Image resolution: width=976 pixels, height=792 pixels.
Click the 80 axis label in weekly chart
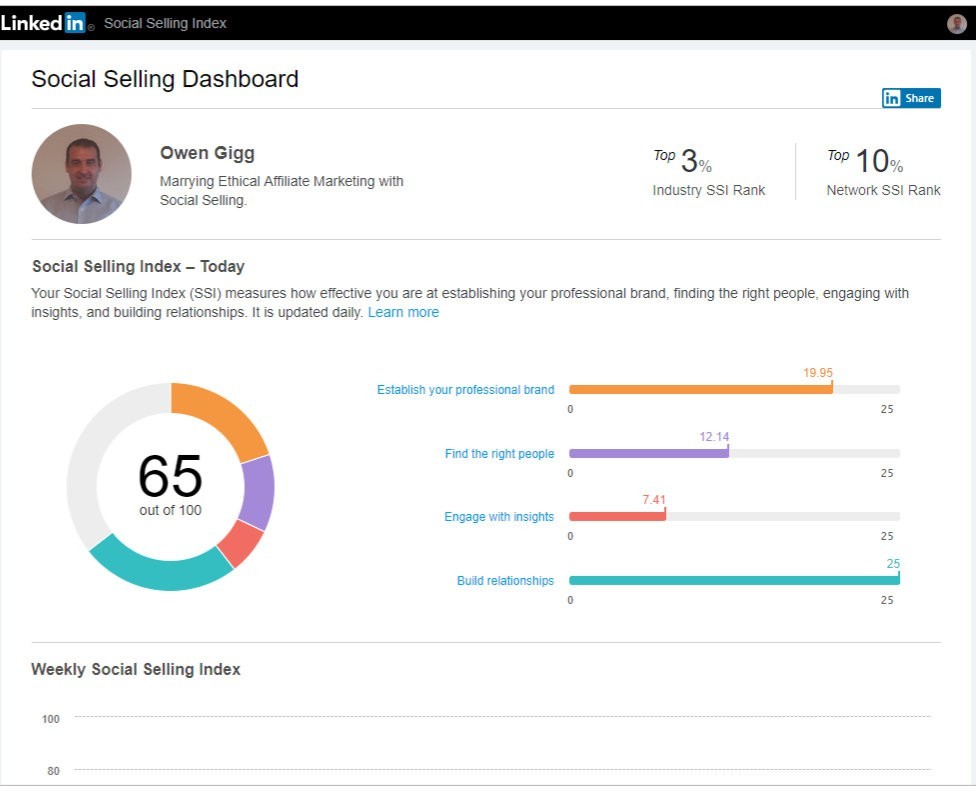pyautogui.click(x=54, y=771)
